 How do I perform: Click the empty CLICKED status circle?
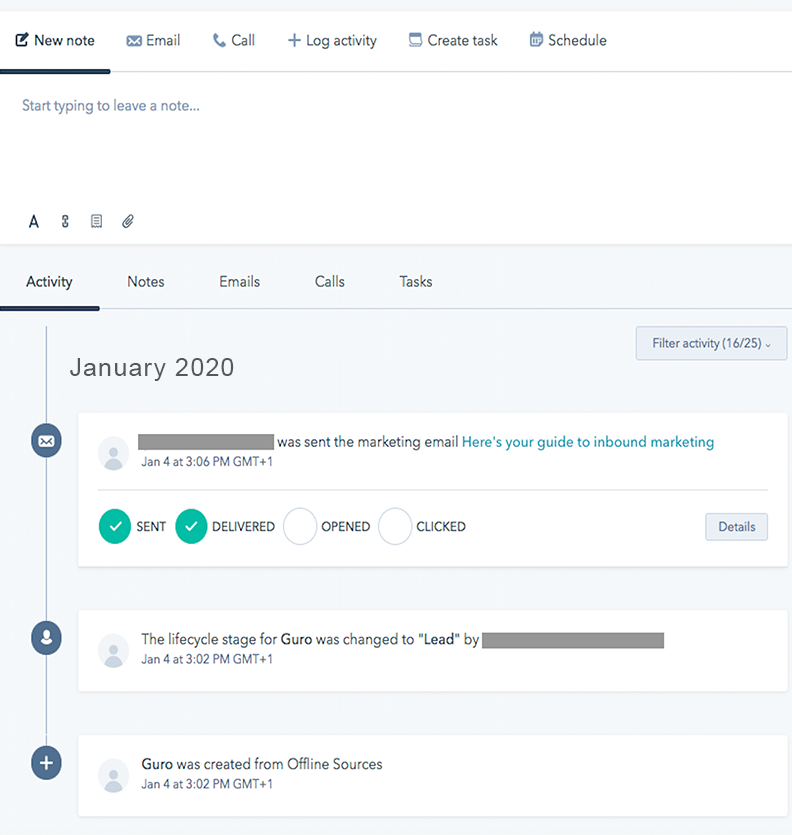point(395,526)
